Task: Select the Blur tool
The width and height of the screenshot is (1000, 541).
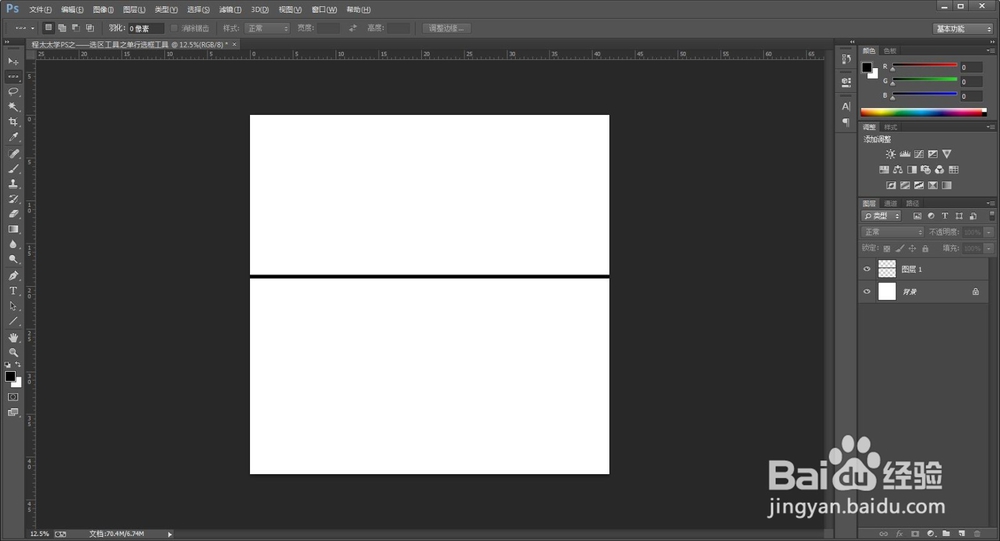Action: 13,244
